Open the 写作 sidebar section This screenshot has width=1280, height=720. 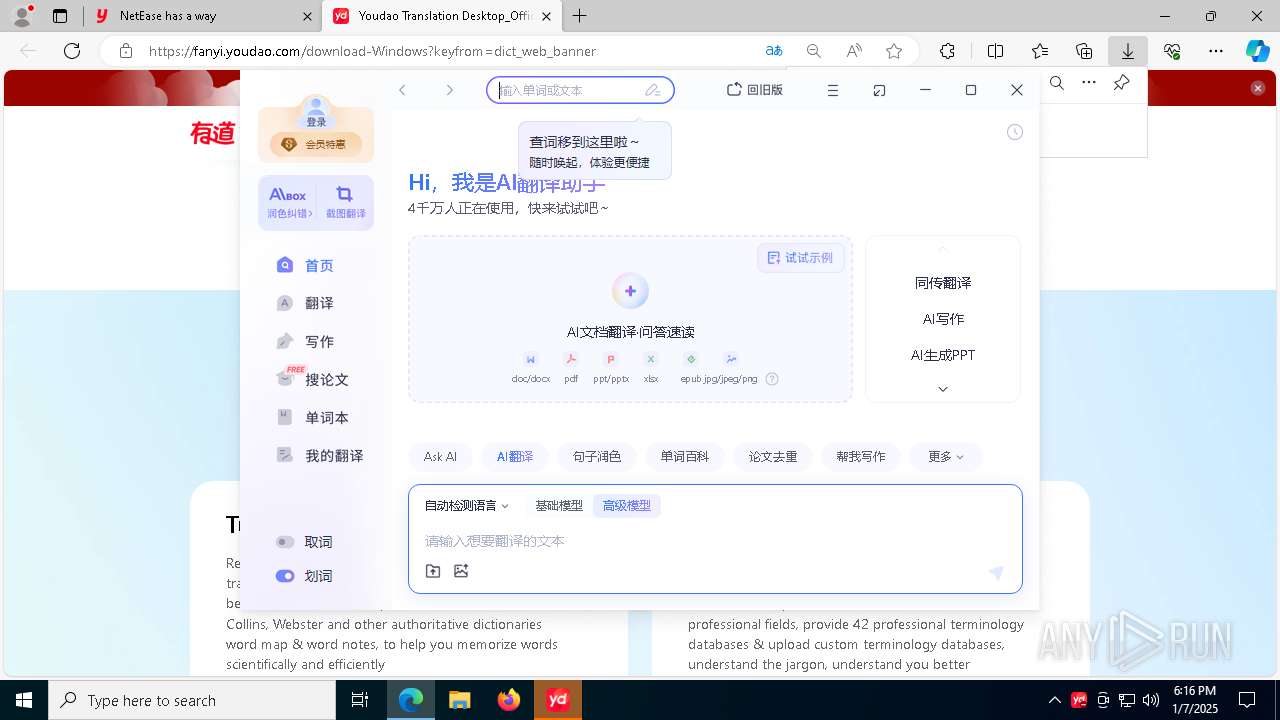tap(306, 341)
